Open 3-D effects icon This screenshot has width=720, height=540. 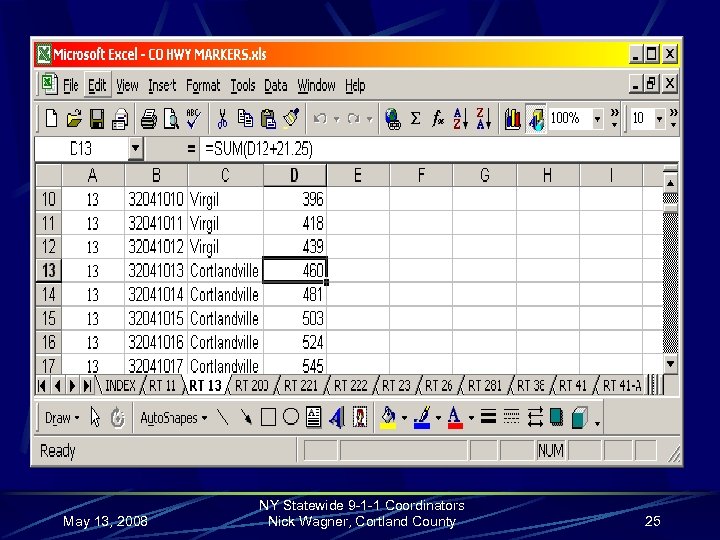coord(580,417)
